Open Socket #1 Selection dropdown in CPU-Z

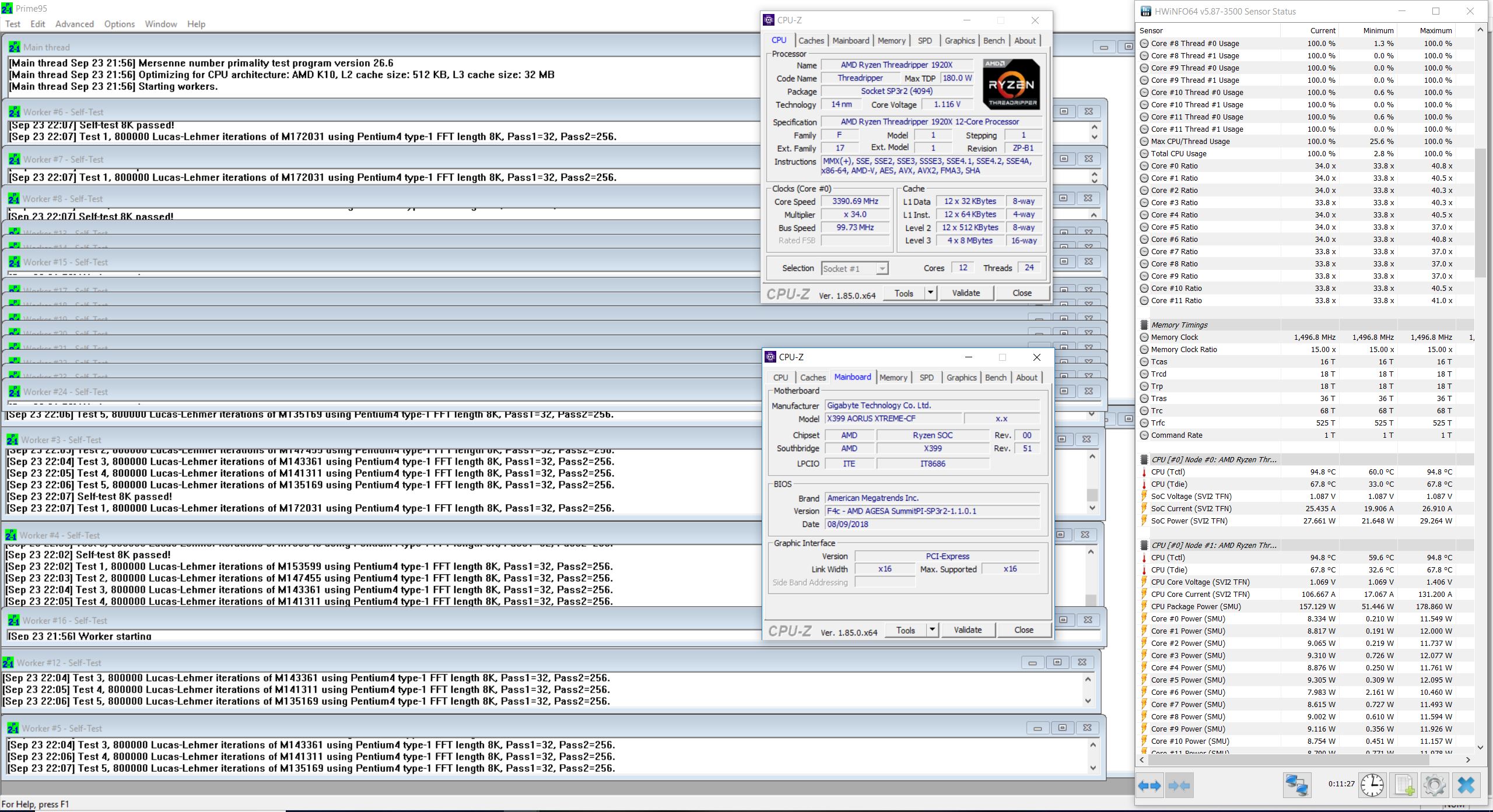[x=882, y=269]
